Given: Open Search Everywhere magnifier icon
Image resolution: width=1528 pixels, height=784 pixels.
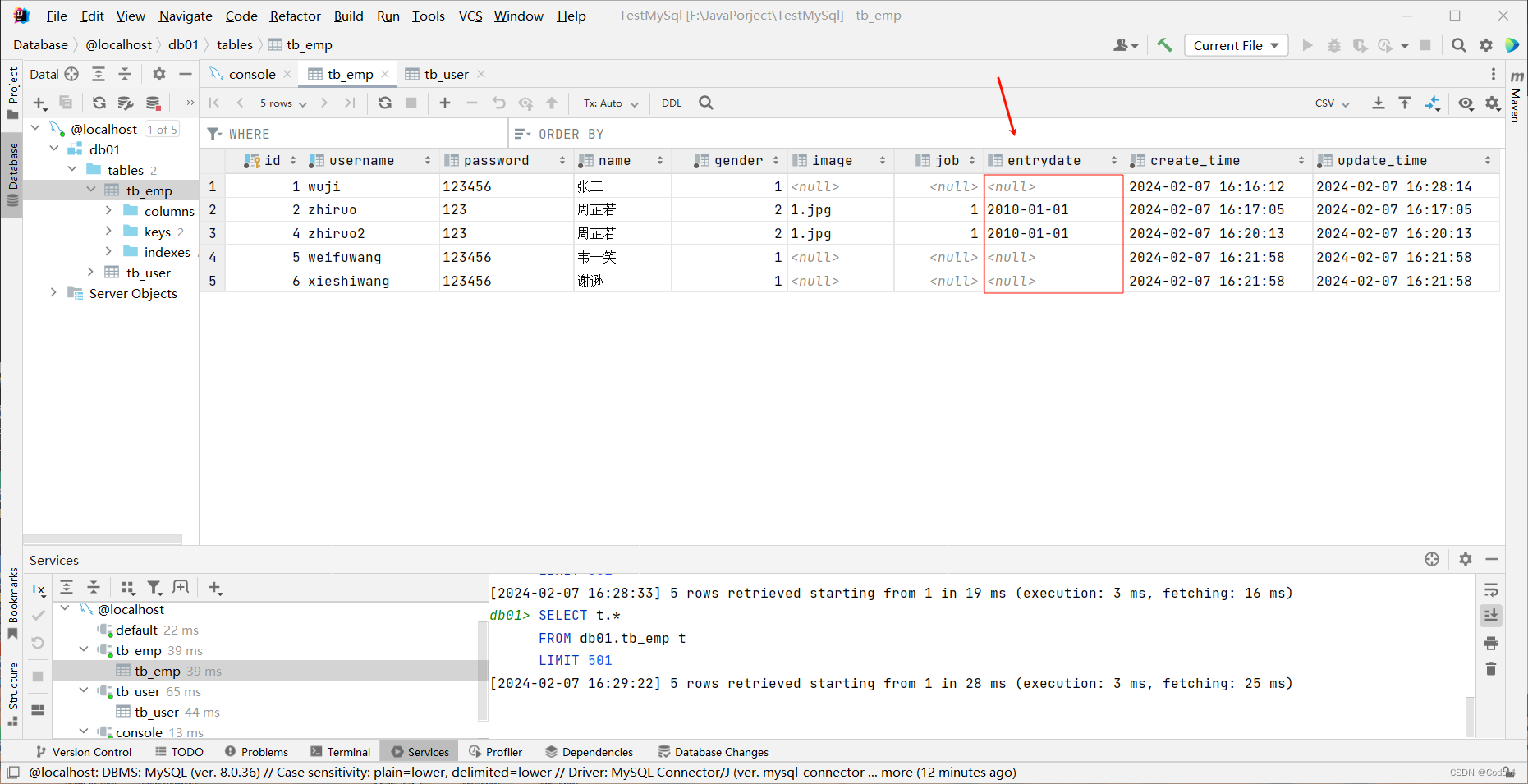Looking at the screenshot, I should click(x=1459, y=45).
